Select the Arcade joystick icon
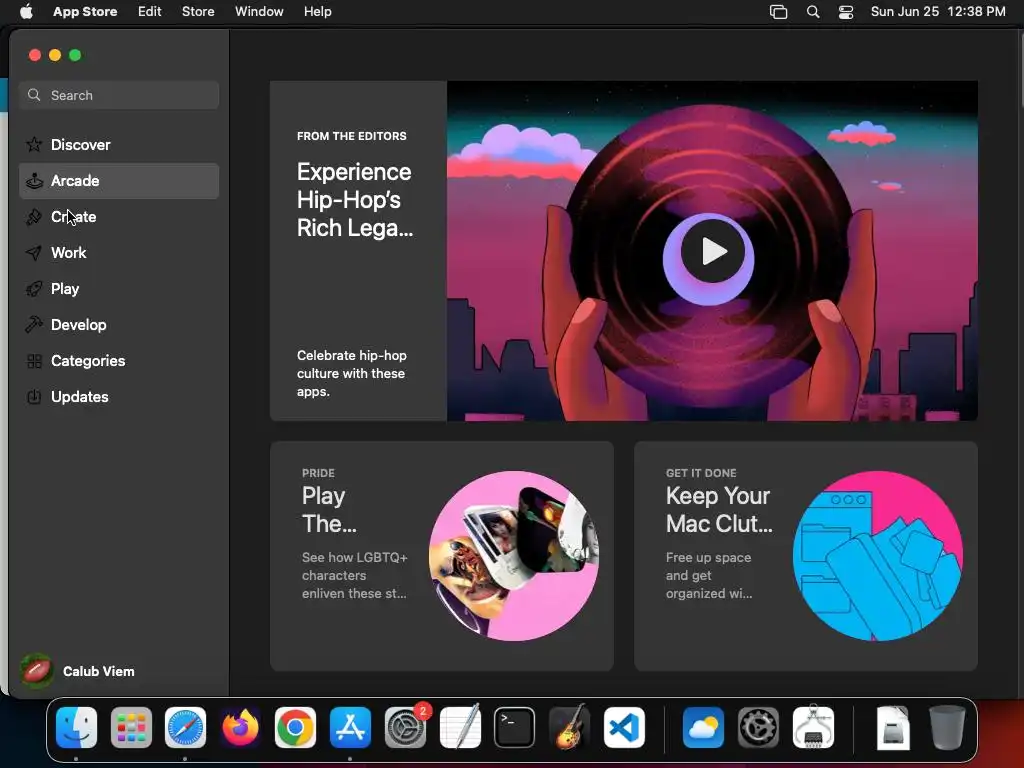The height and width of the screenshot is (768, 1024). [34, 181]
